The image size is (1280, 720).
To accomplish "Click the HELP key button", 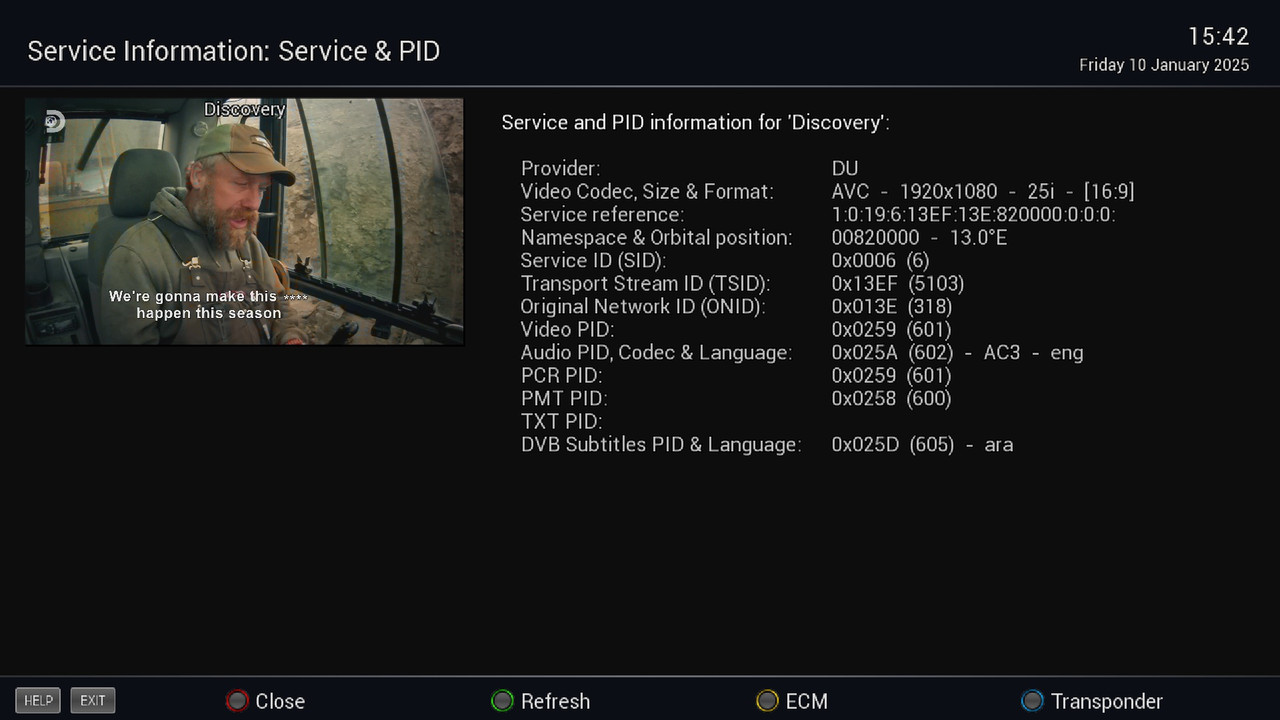I will (x=38, y=700).
